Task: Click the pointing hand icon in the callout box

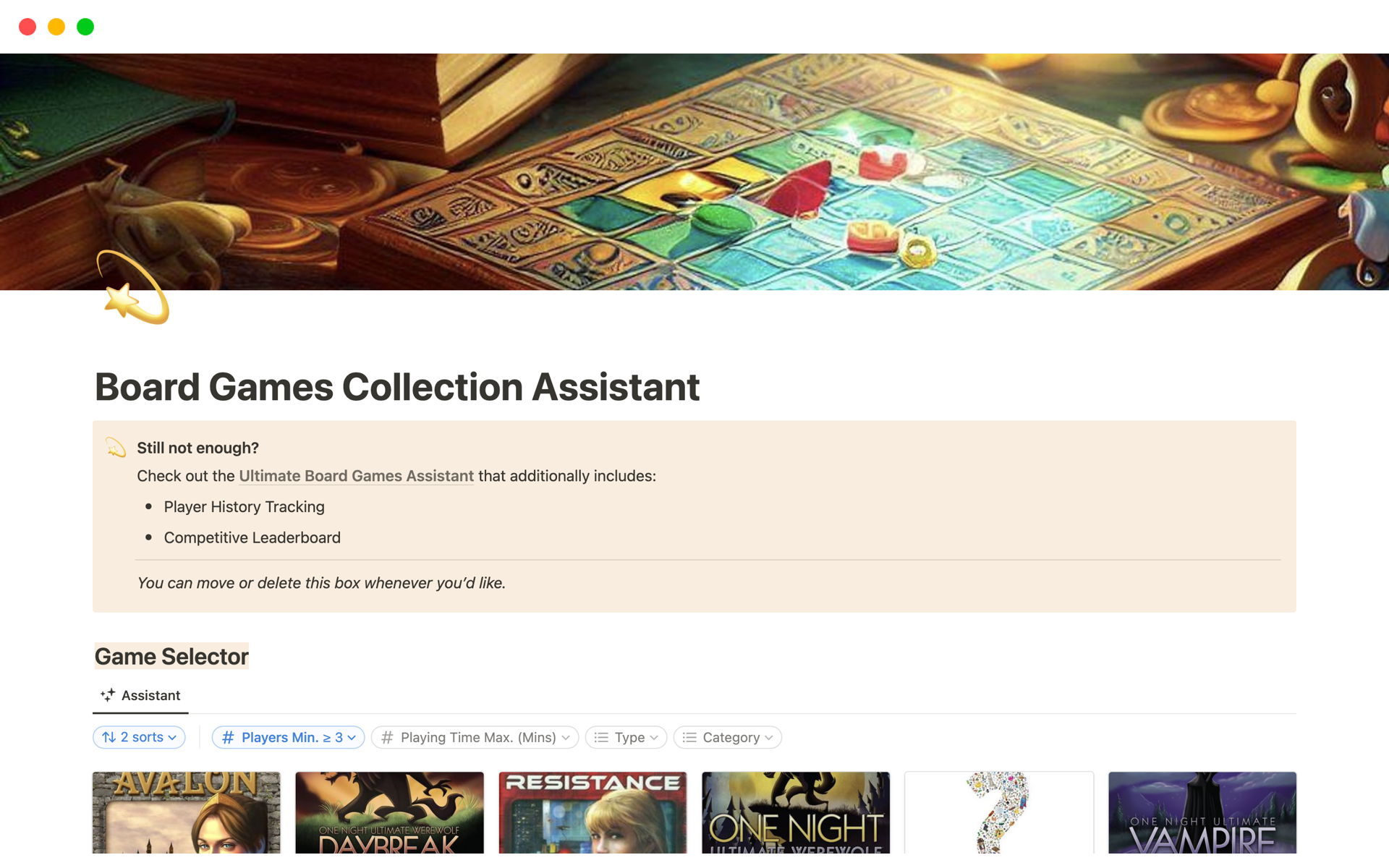Action: tap(114, 447)
